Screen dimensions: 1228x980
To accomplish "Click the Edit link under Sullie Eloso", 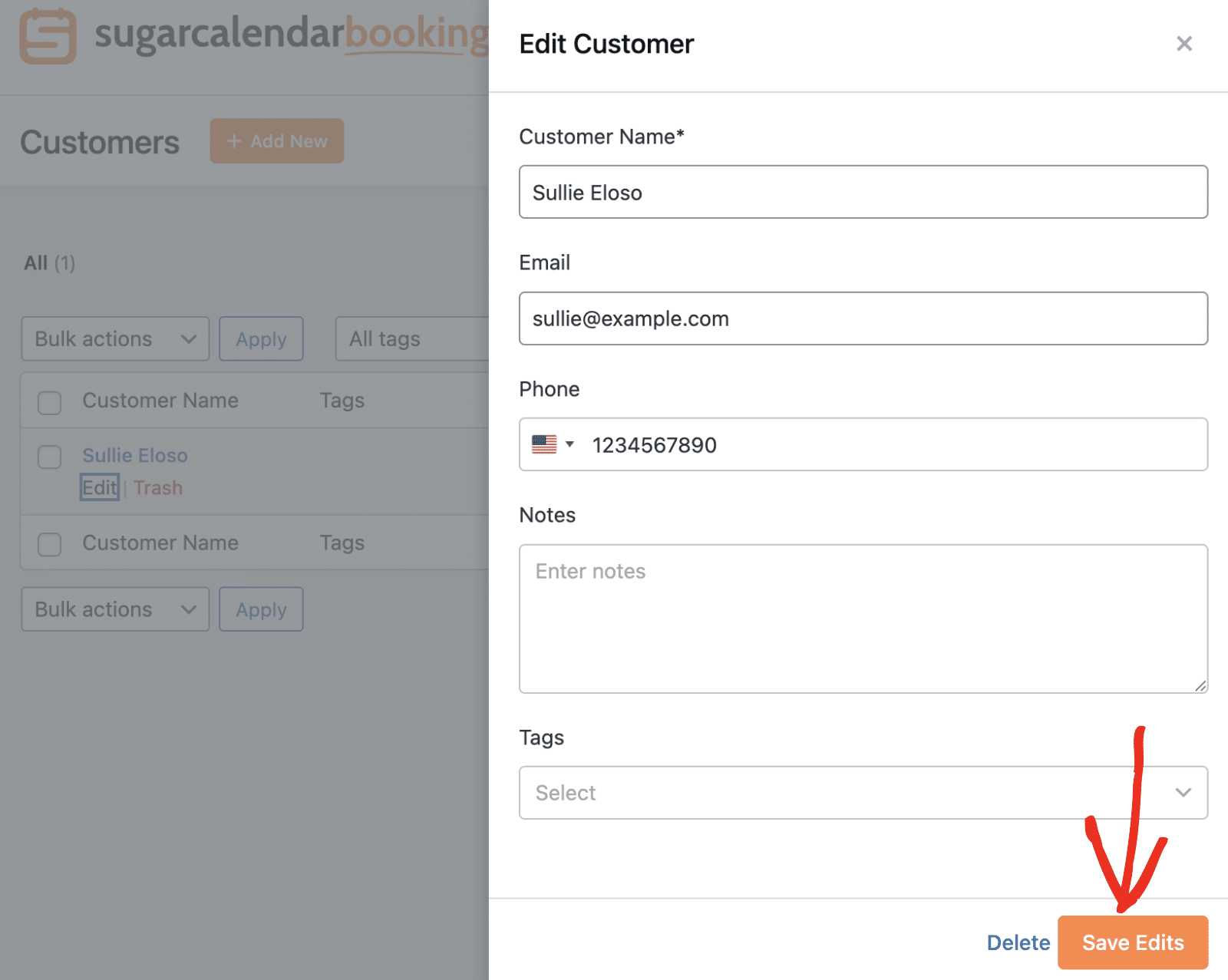I will coord(99,488).
